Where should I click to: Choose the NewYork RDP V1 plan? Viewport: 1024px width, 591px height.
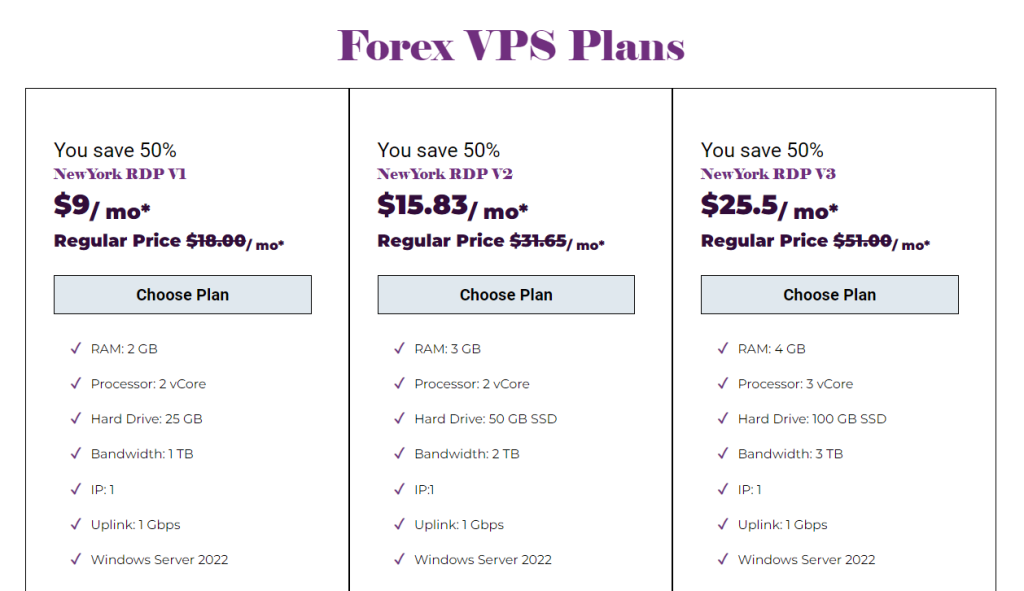coord(182,295)
